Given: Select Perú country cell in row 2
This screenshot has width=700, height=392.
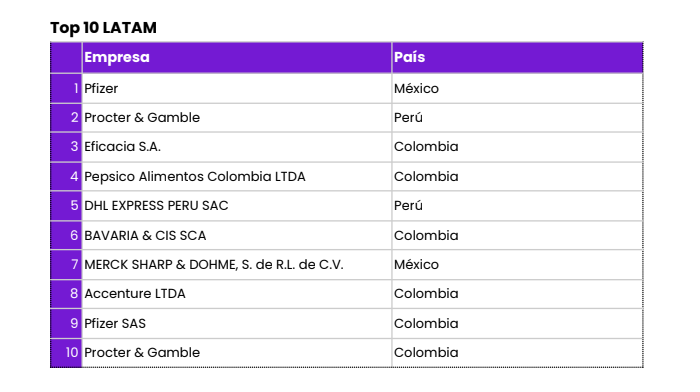Looking at the screenshot, I should click(x=517, y=118).
